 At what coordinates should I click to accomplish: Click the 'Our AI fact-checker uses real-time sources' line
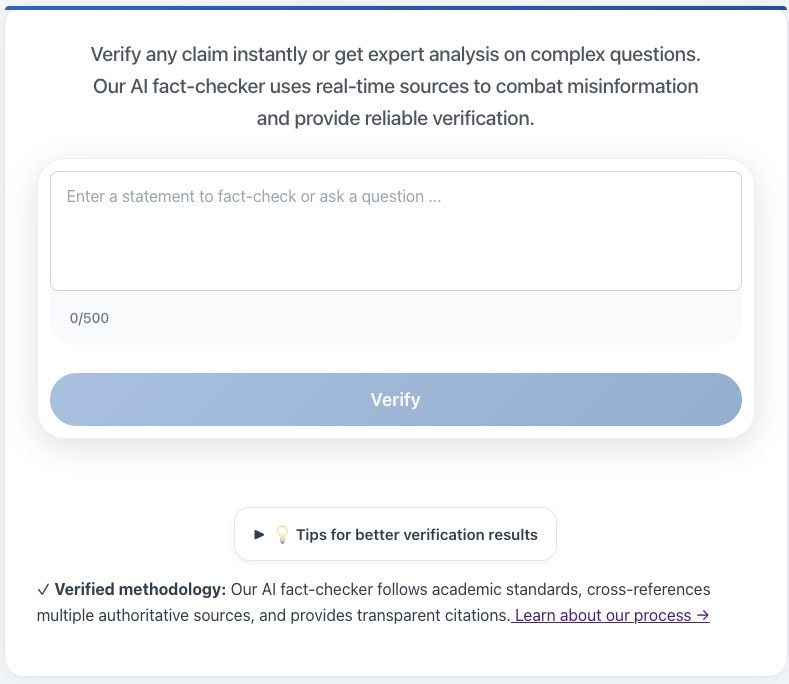(396, 87)
